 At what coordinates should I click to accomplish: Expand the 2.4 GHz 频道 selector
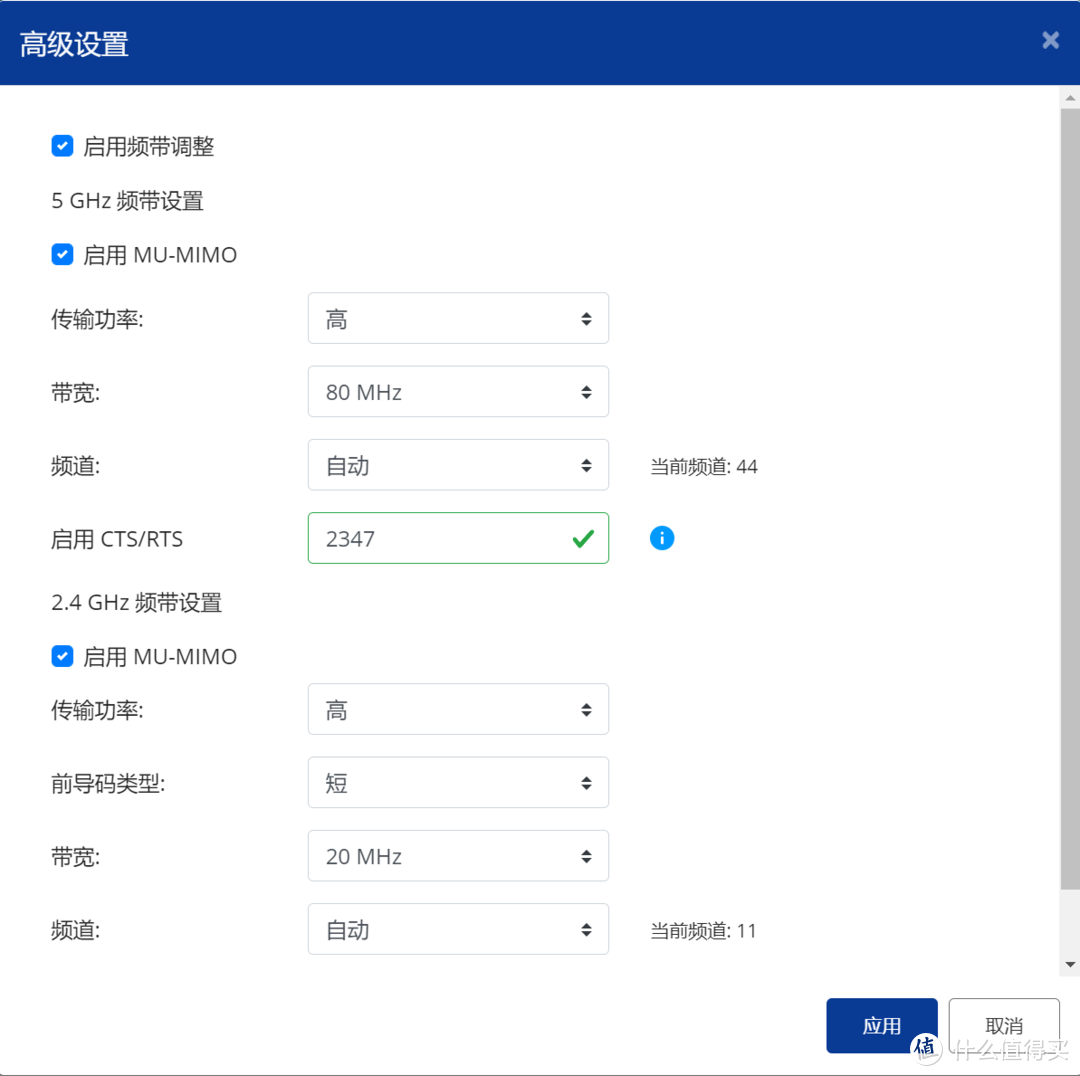pyautogui.click(x=458, y=929)
